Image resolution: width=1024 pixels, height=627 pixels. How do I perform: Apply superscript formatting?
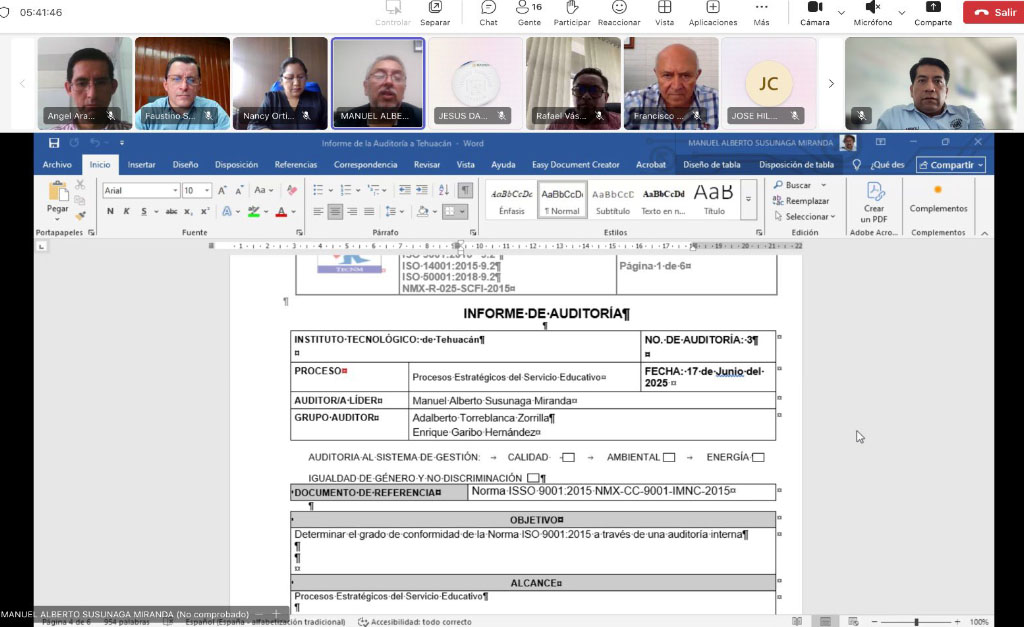(x=205, y=211)
